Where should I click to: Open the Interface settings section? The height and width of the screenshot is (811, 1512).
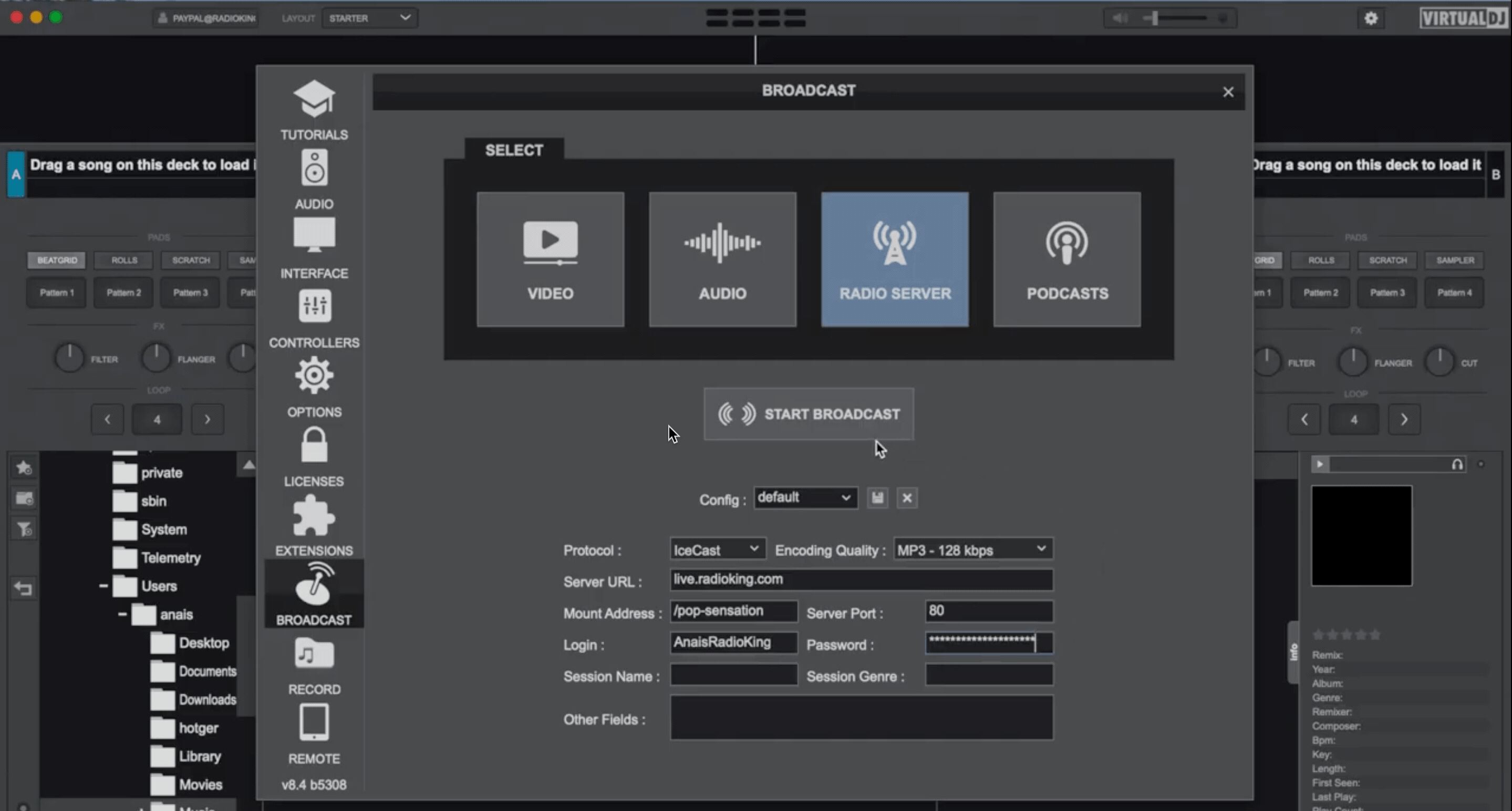click(x=314, y=249)
